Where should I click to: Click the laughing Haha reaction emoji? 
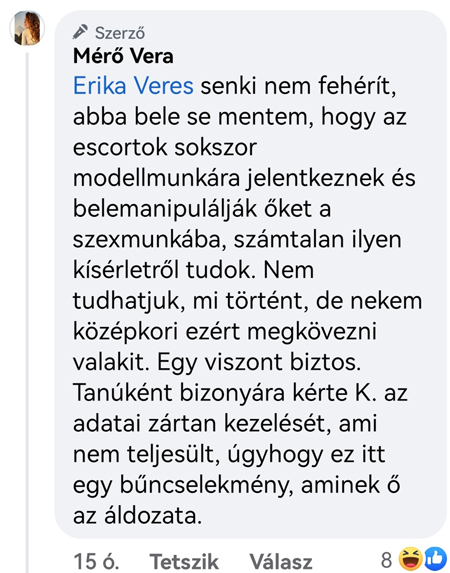[410, 559]
